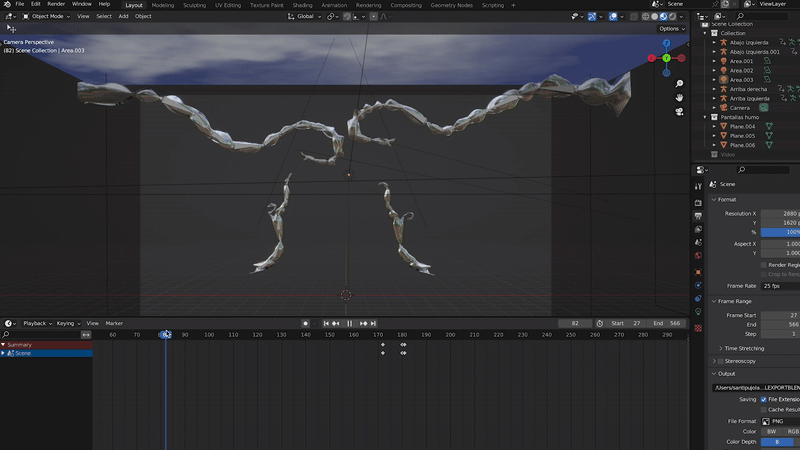
Task: Open the Texture properties tab
Action: tap(698, 329)
